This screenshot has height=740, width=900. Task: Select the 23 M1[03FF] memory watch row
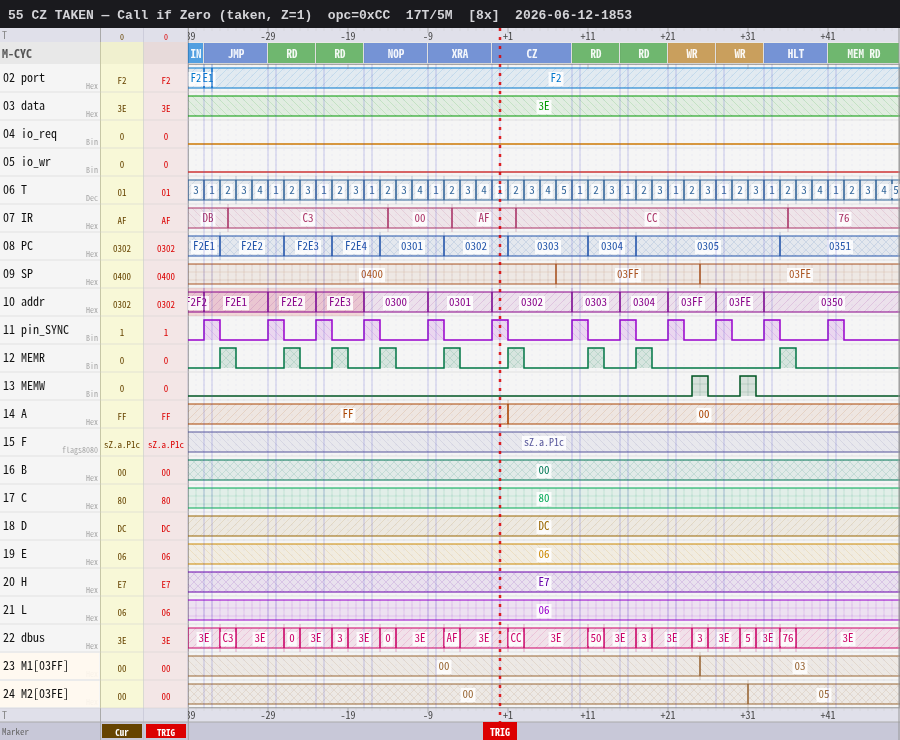point(450,666)
